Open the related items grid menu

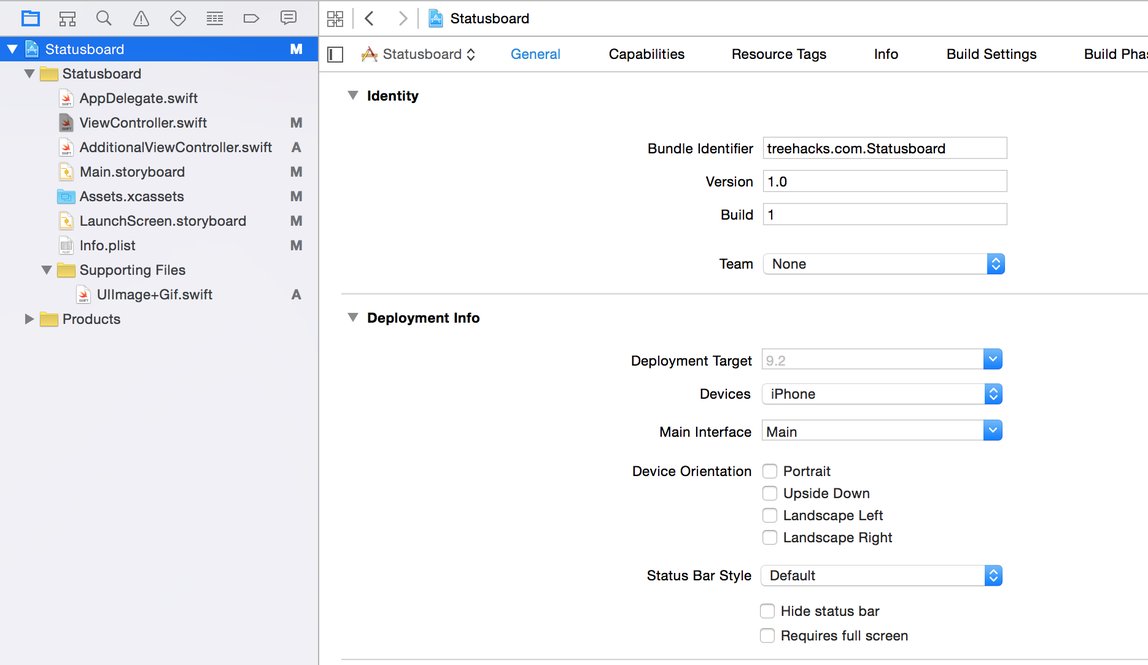[335, 18]
